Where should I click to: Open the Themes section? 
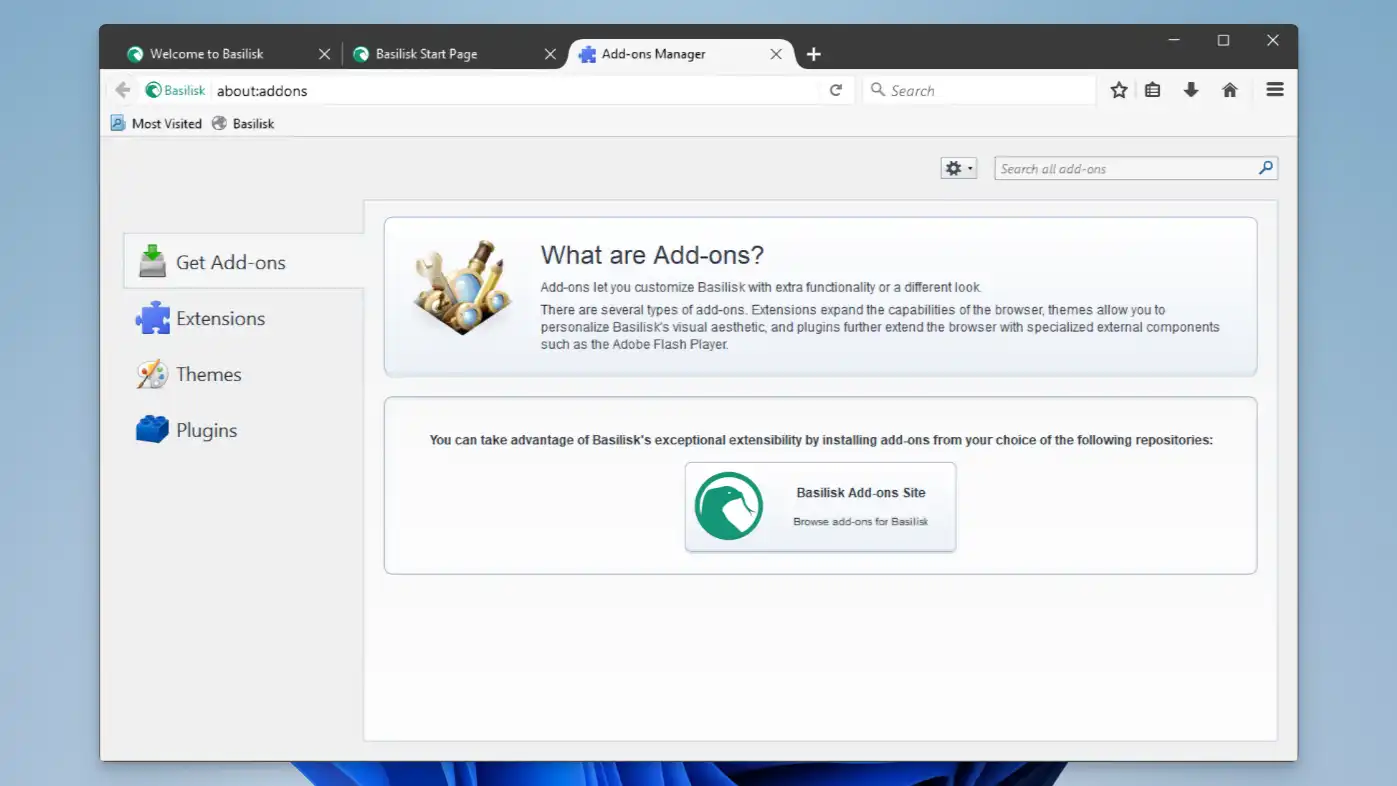pyautogui.click(x=208, y=374)
